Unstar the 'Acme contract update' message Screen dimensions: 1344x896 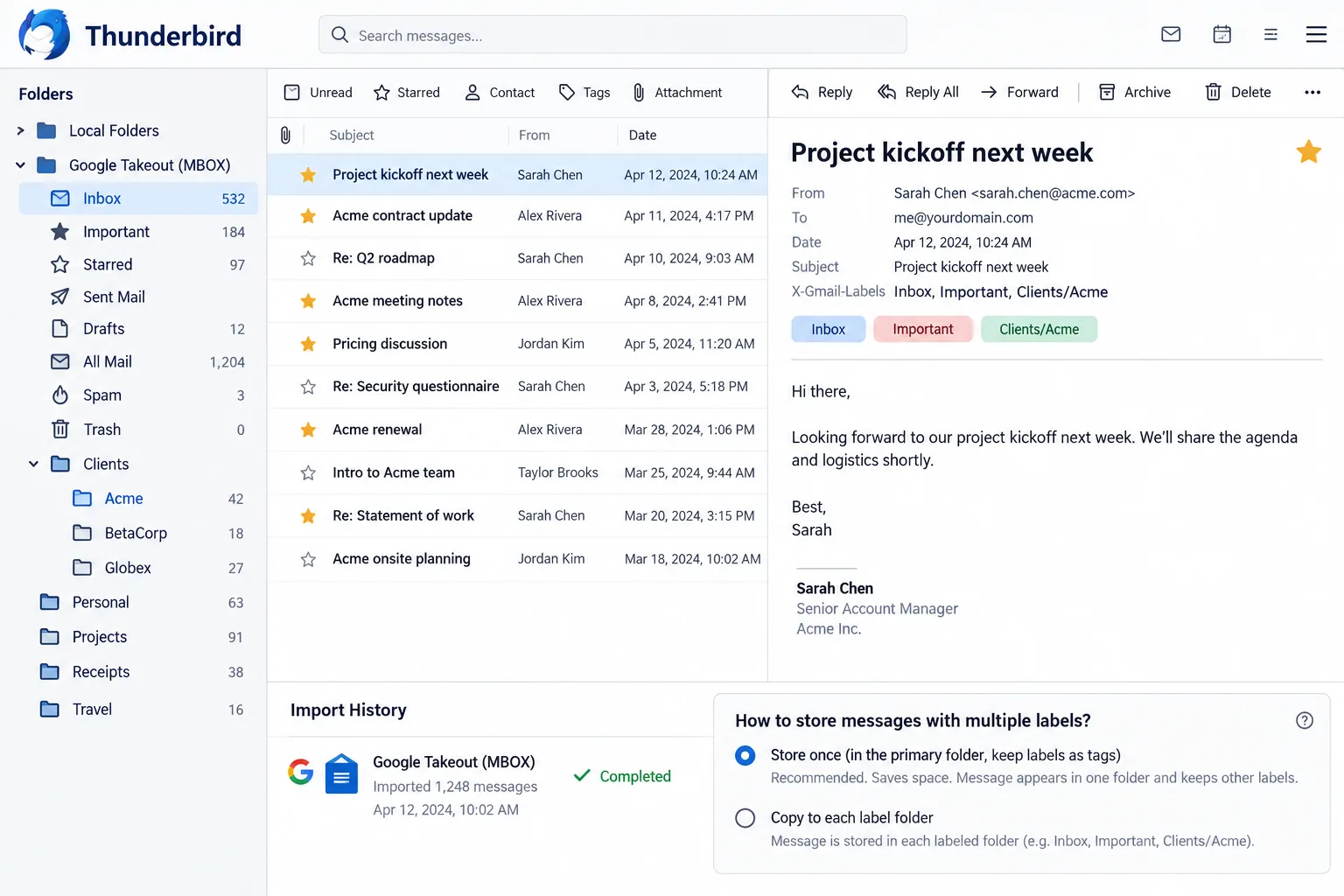(x=308, y=215)
